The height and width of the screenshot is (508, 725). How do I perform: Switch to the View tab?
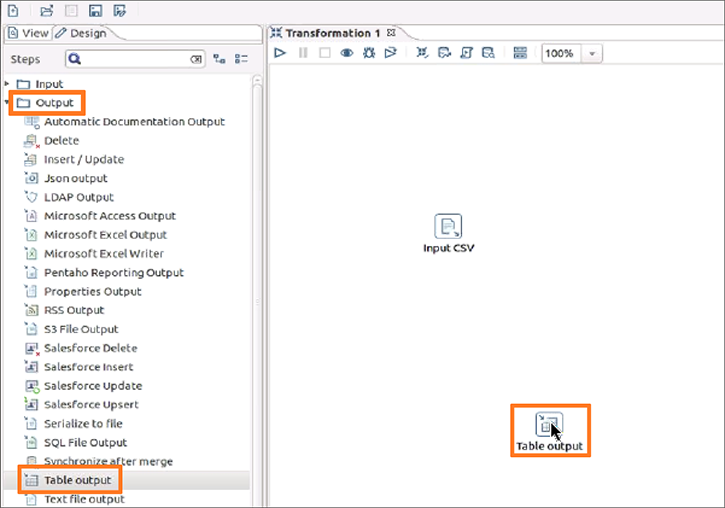[x=28, y=33]
